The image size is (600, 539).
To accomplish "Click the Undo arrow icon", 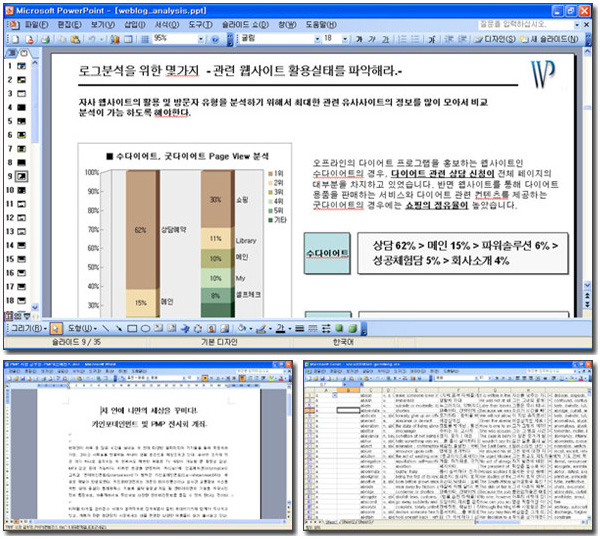I will 92,39.
